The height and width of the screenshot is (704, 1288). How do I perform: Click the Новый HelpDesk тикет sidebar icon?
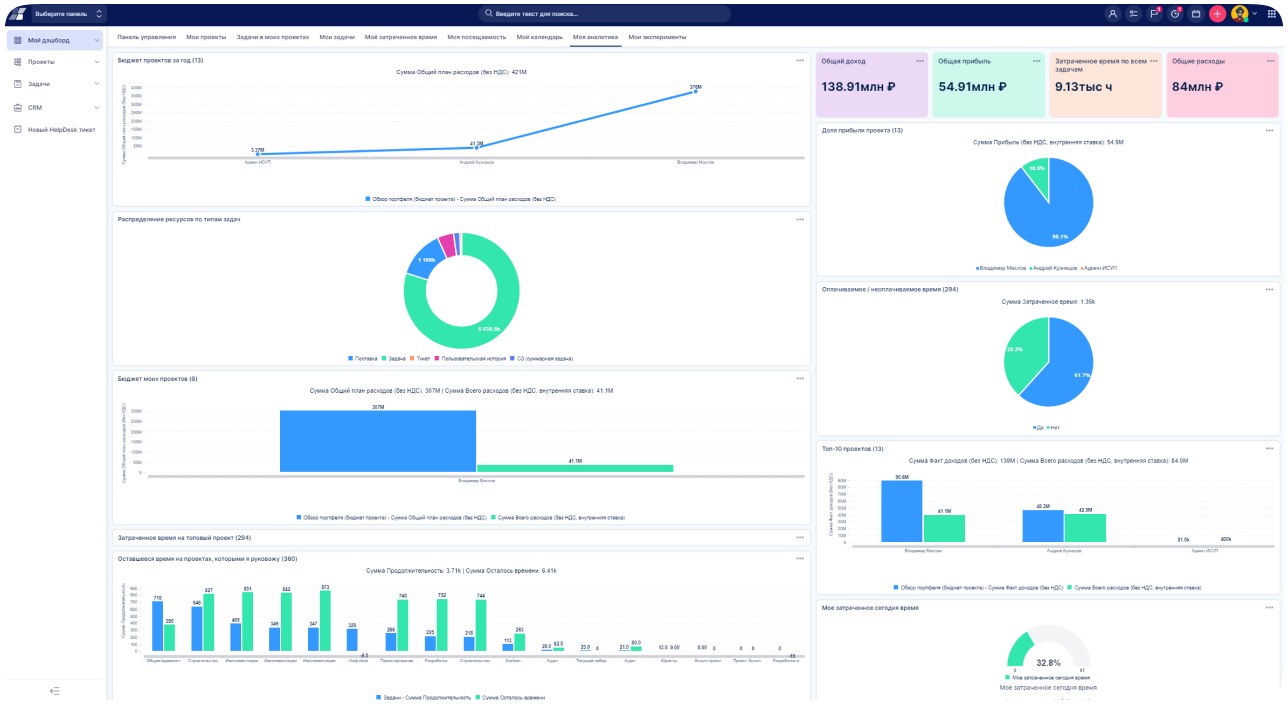(17, 129)
